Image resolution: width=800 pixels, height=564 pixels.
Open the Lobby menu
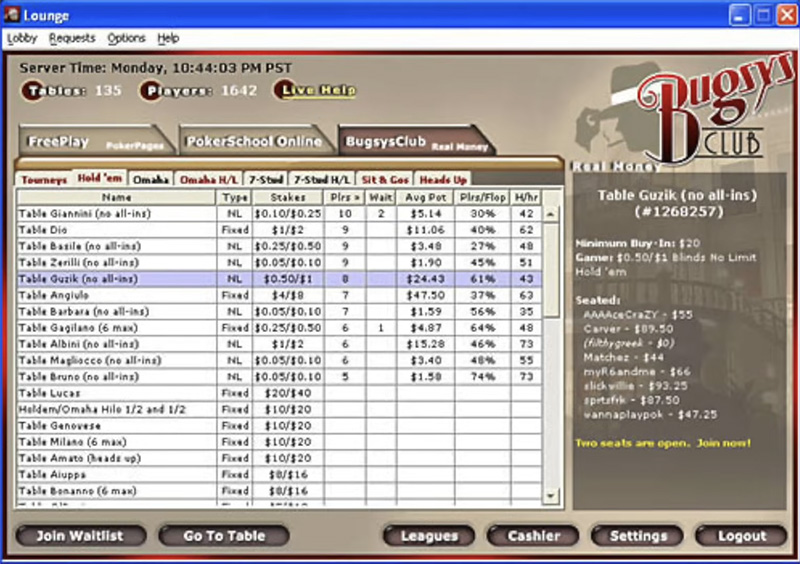click(21, 38)
